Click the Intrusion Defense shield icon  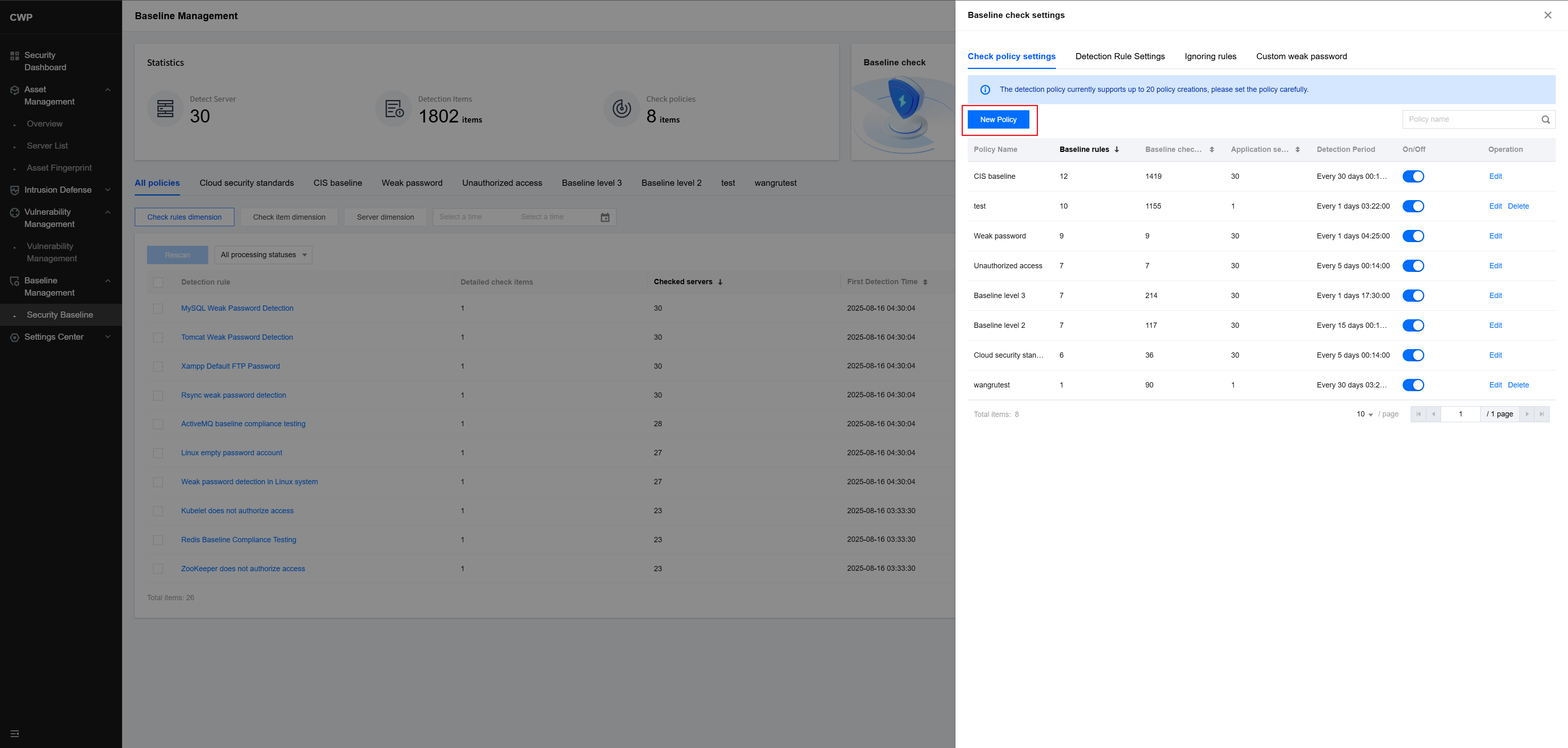tap(15, 191)
